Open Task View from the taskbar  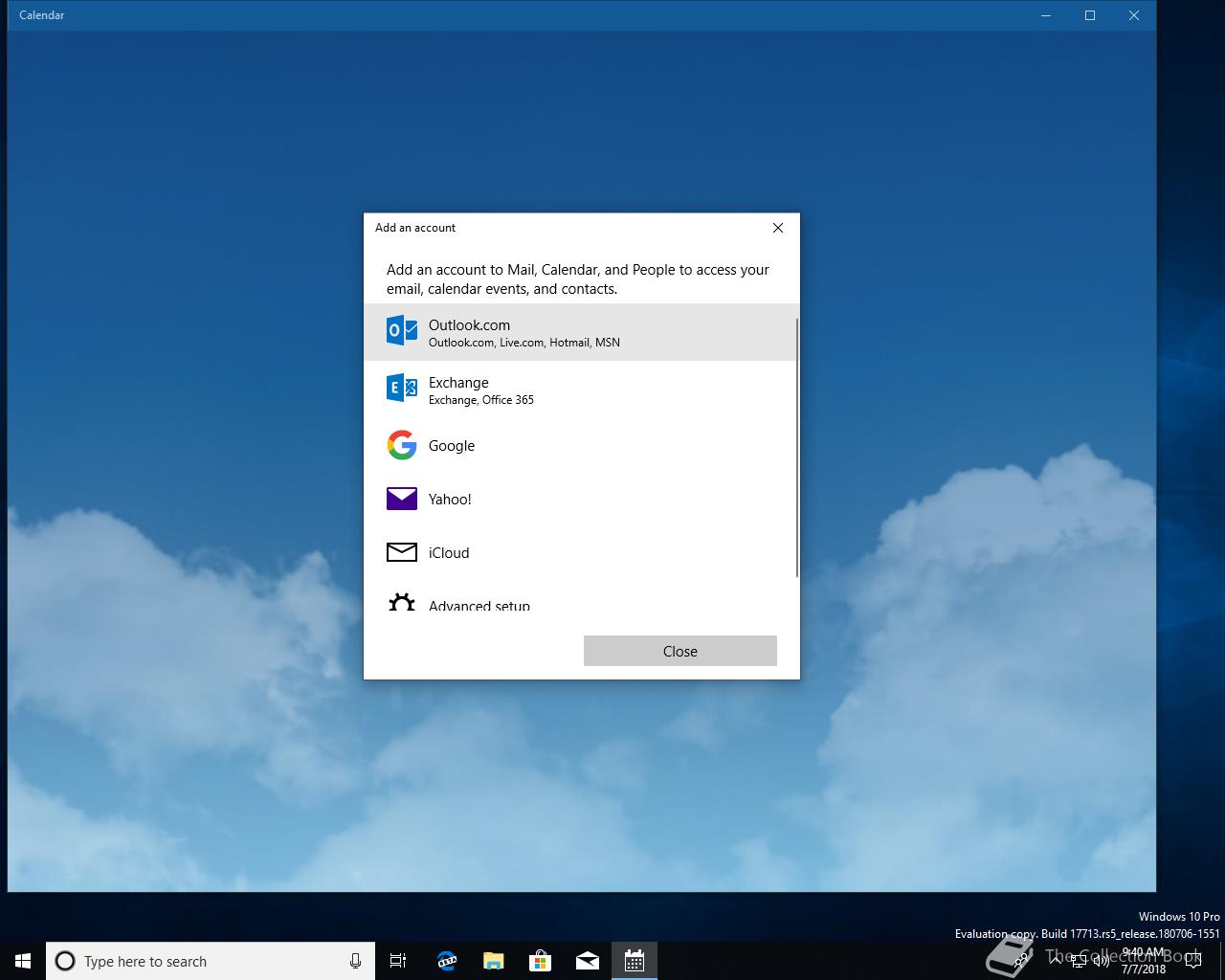tap(398, 961)
